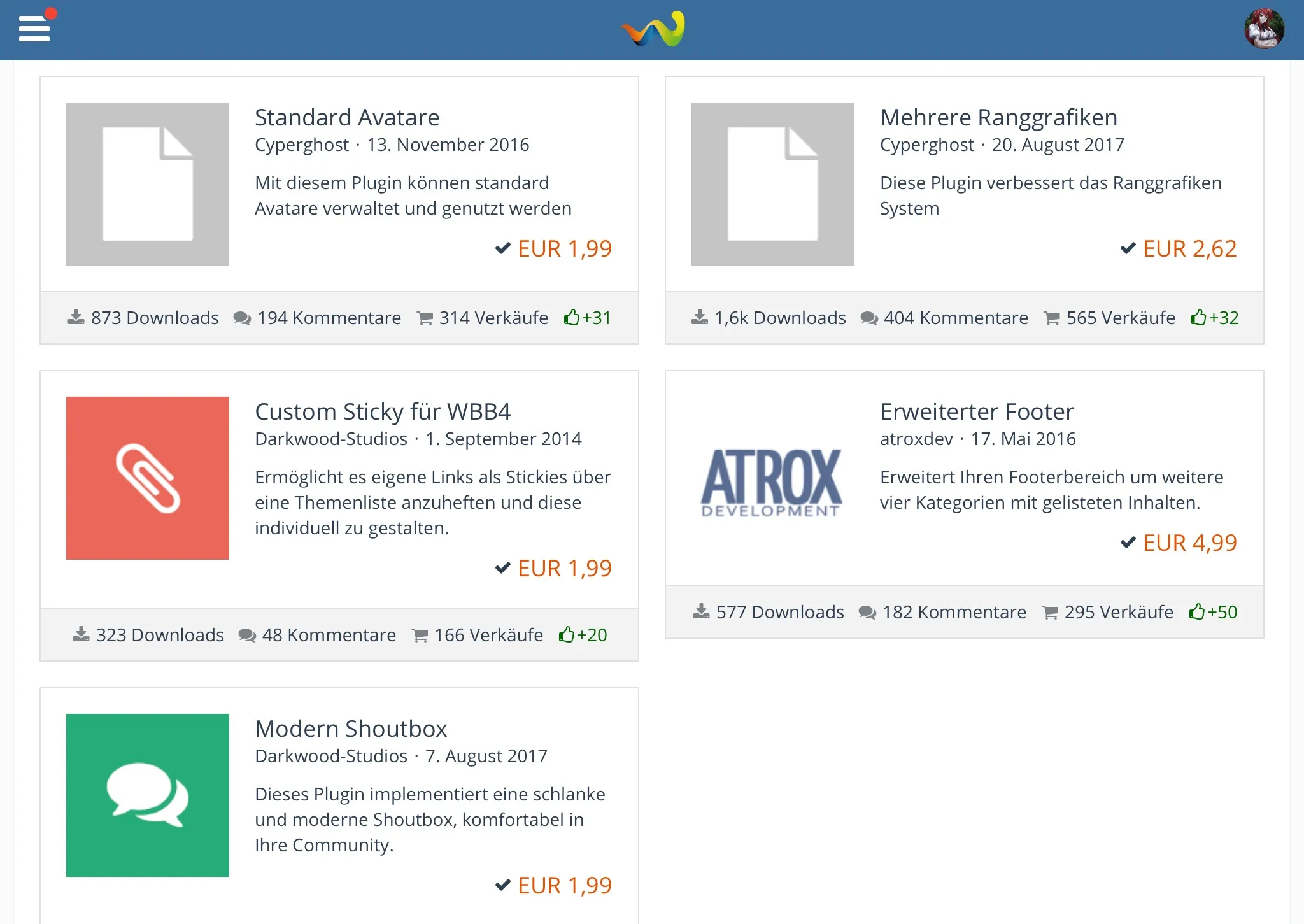The width and height of the screenshot is (1304, 924).
Task: Click thumbs-up +31 on Standard Avatare
Action: tap(571, 317)
